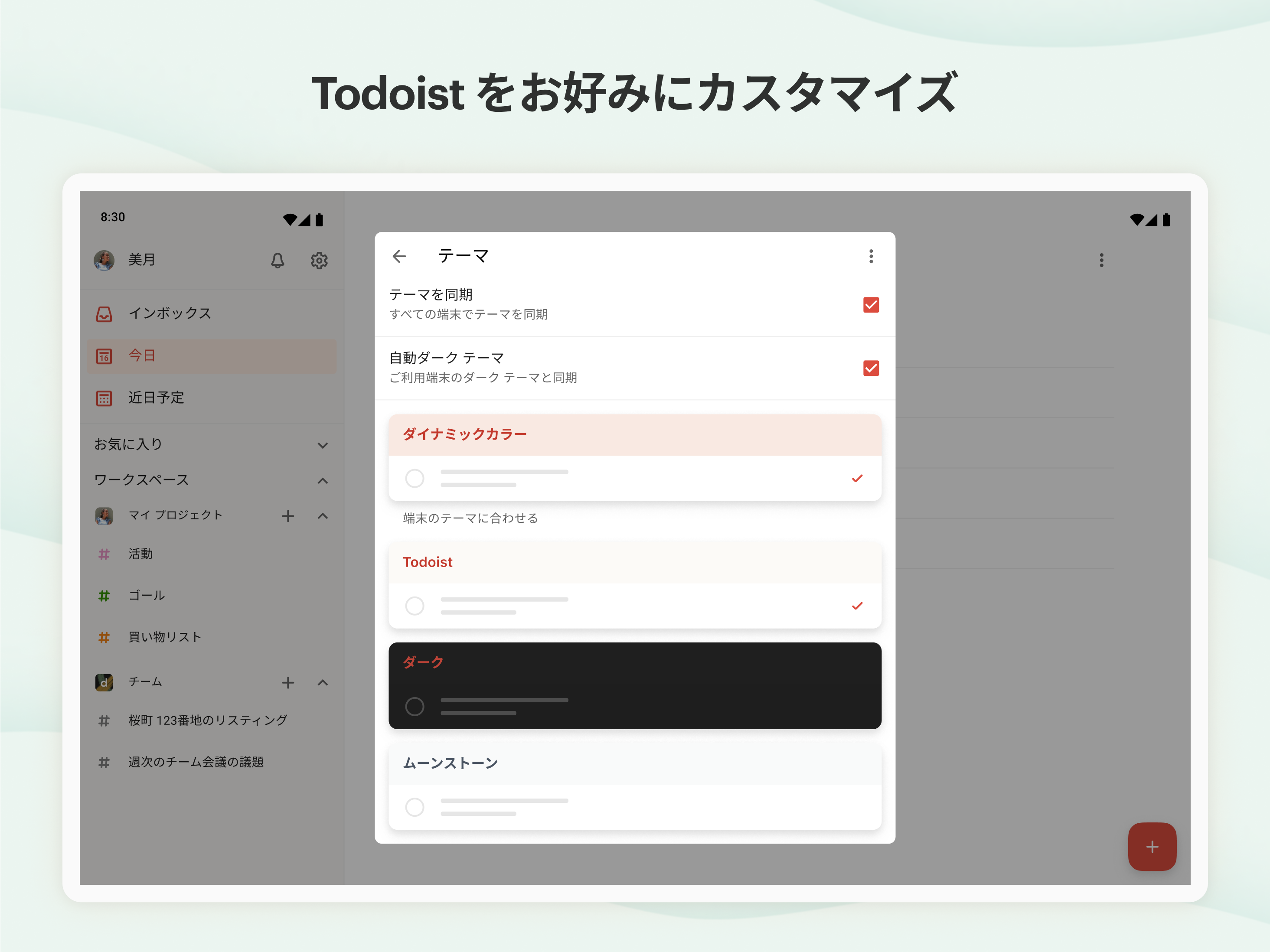The width and height of the screenshot is (1270, 952).
Task: Click the チーム workspace label
Action: coord(145,681)
